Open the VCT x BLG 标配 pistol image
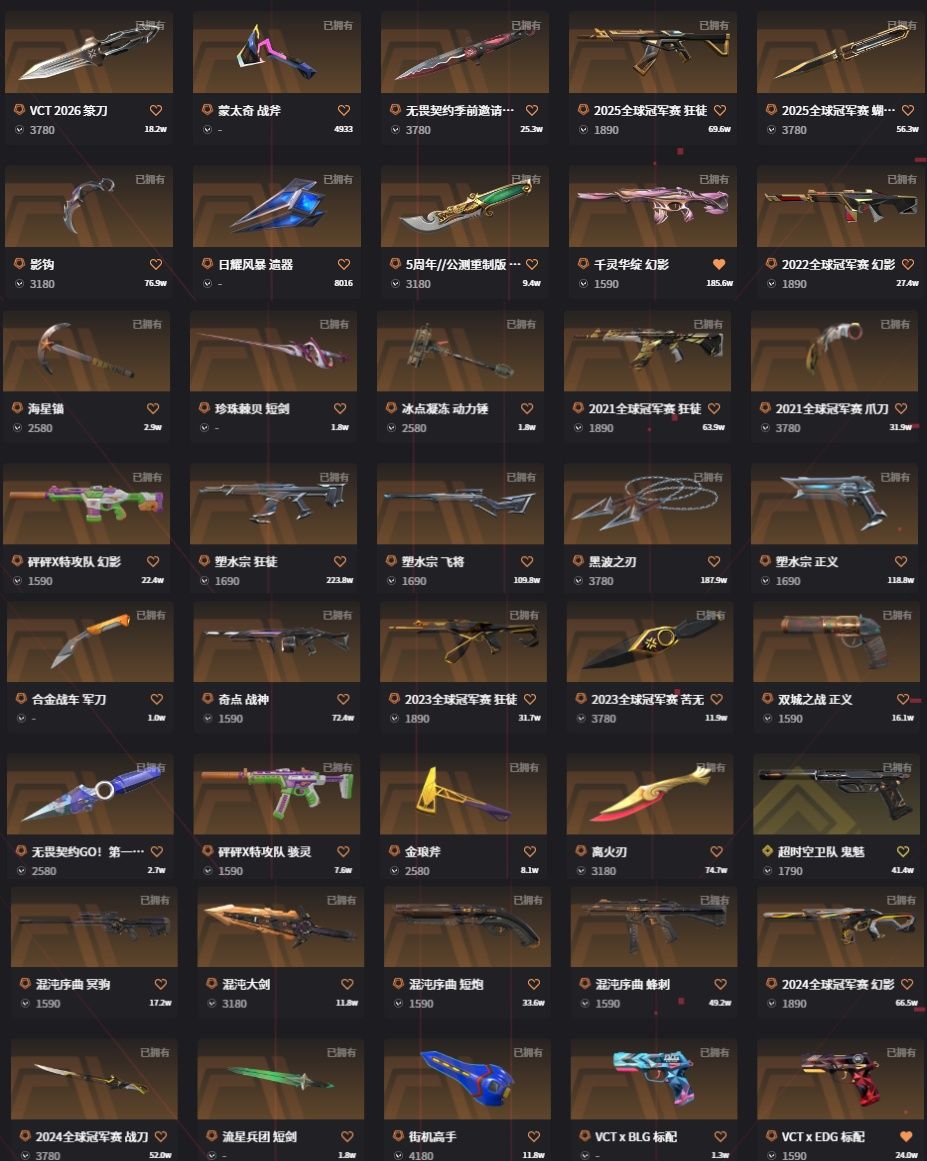The width and height of the screenshot is (927, 1161). point(654,1080)
